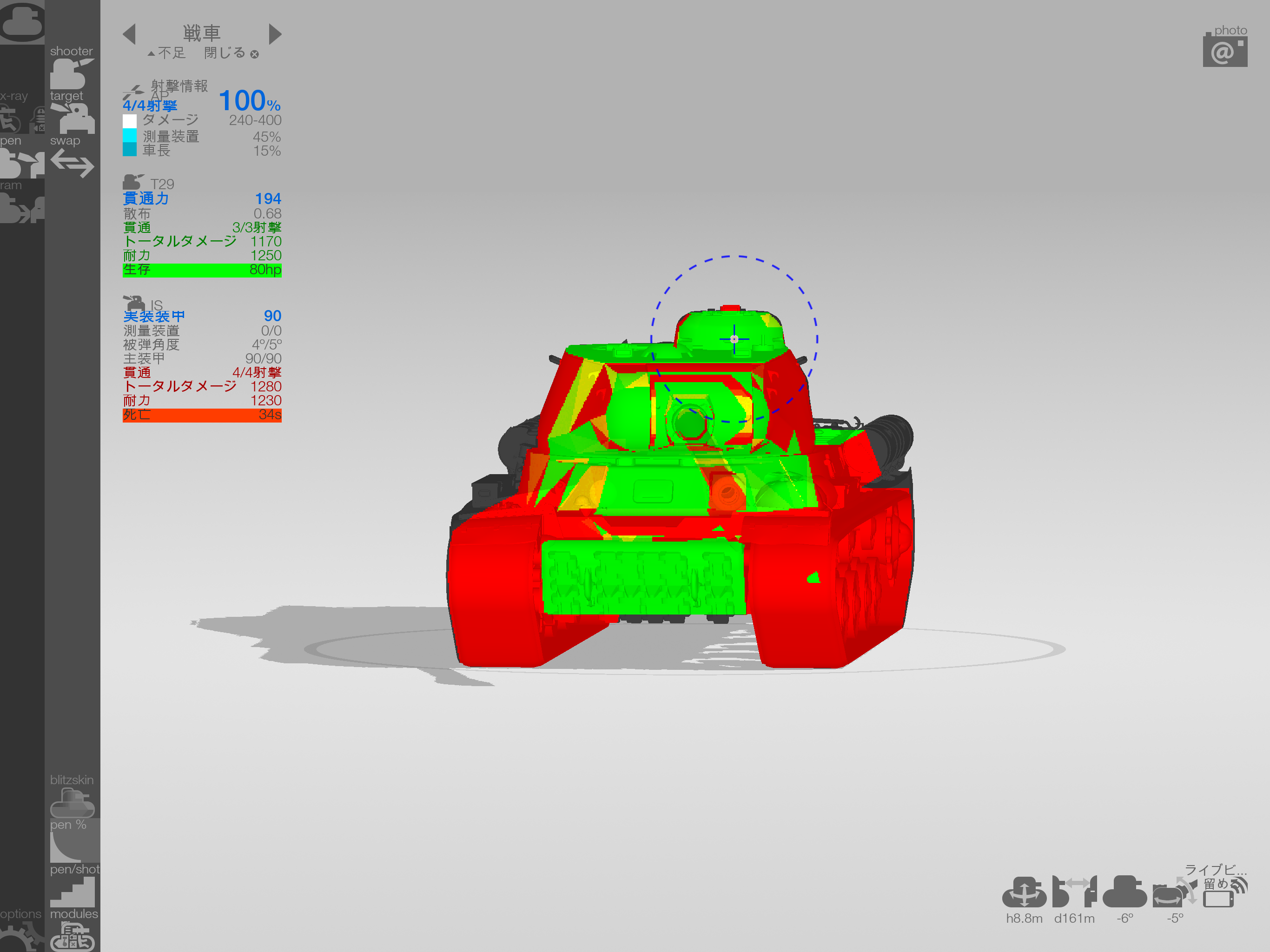This screenshot has height=952, width=1270.
Task: Adjust tank tilt -6° icon
Action: 1125,891
